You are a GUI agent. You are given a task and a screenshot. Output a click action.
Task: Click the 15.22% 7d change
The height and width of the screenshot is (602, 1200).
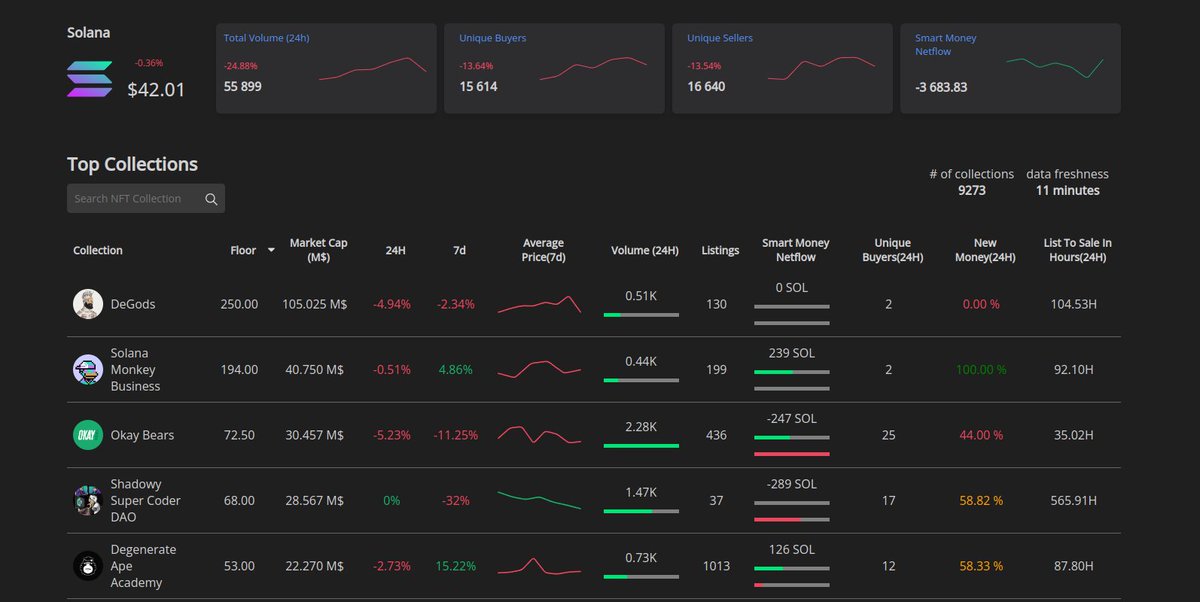(456, 566)
